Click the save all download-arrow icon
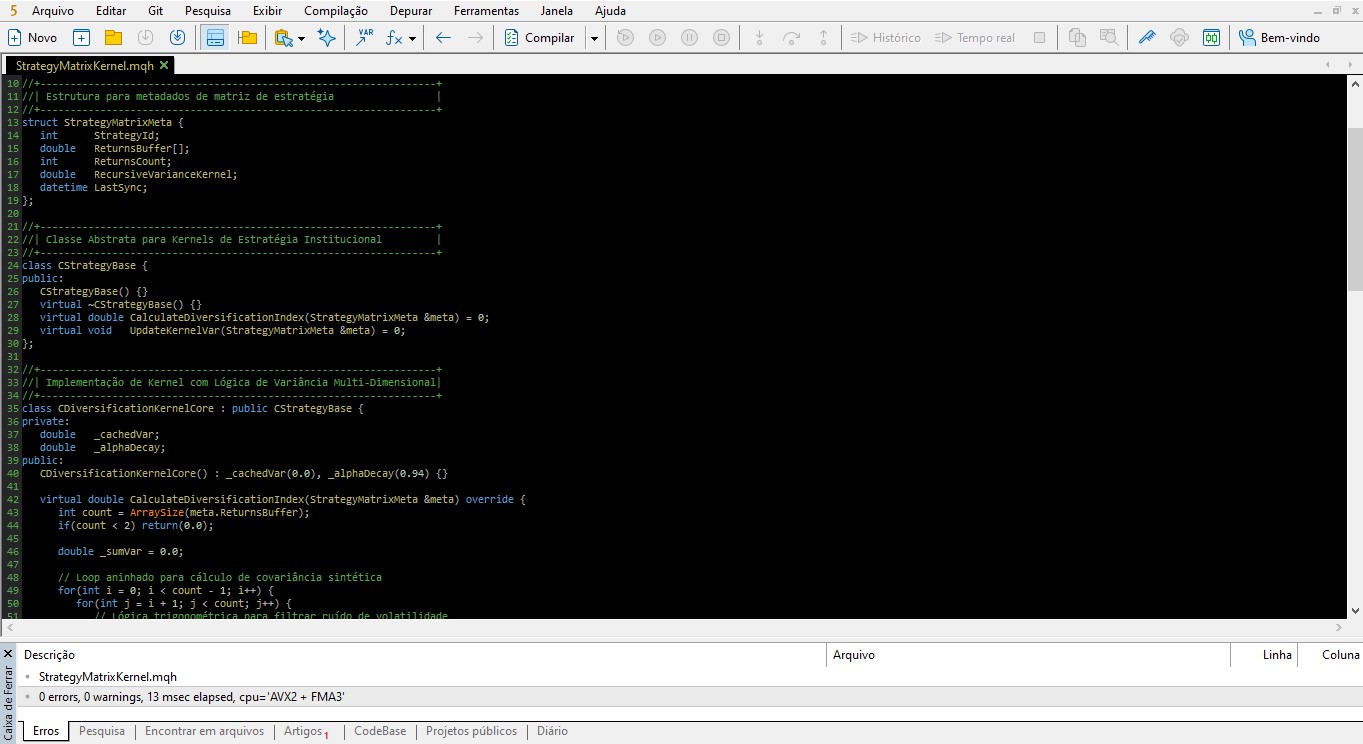 pyautogui.click(x=177, y=38)
